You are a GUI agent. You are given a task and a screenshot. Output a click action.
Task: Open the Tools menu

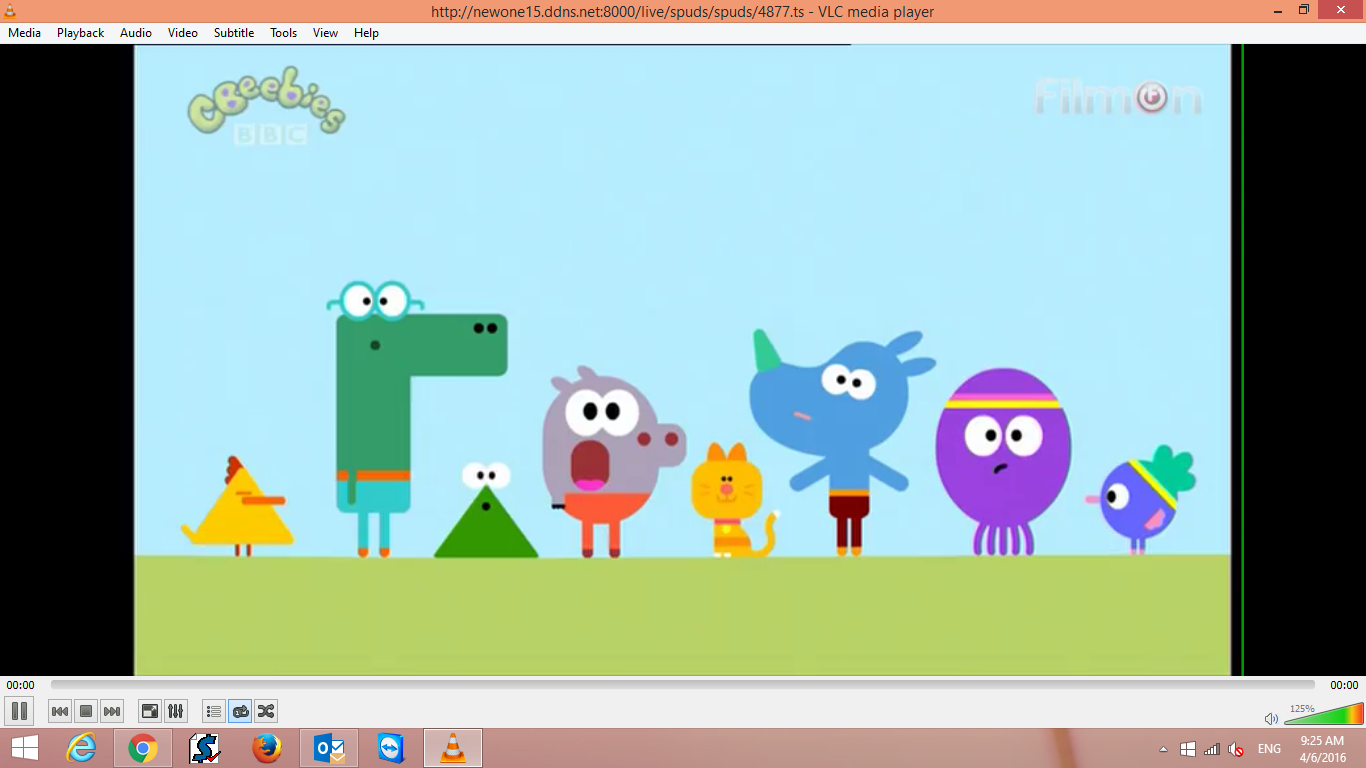[284, 32]
